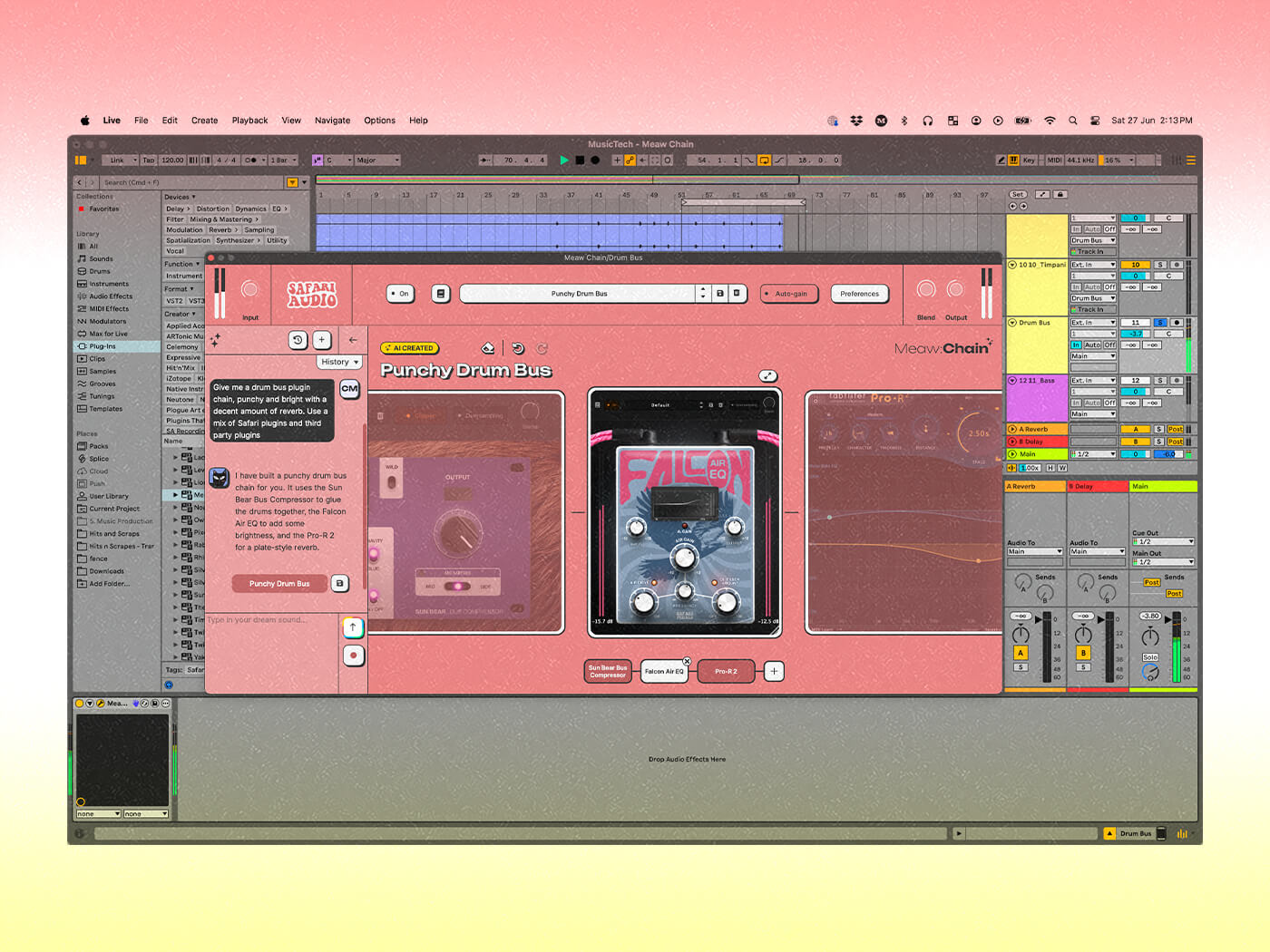The image size is (1270, 952).
Task: Open chat history clock icon
Action: [298, 340]
